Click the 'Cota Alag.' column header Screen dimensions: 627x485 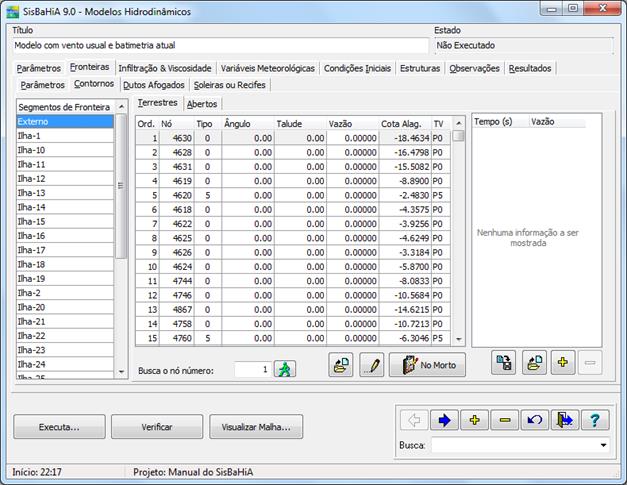tap(405, 124)
